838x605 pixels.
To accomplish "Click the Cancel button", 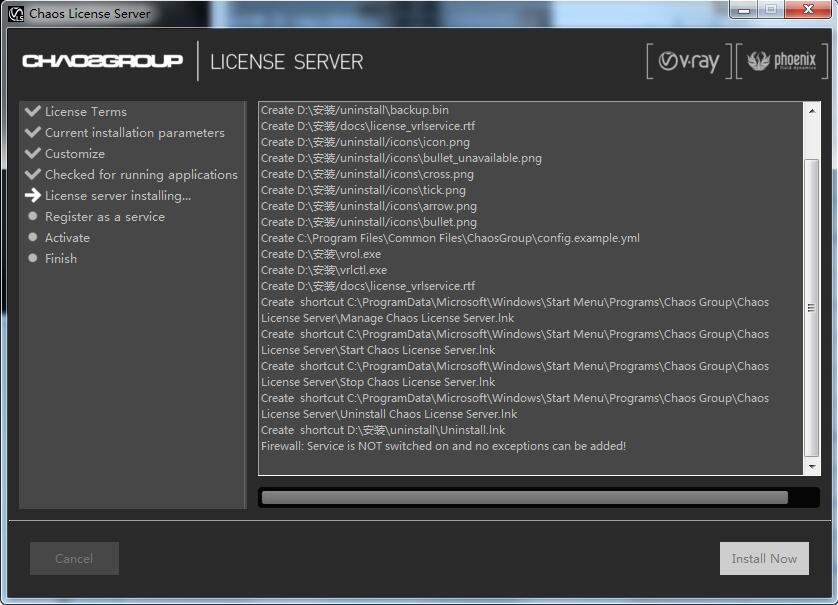I will 74,559.
